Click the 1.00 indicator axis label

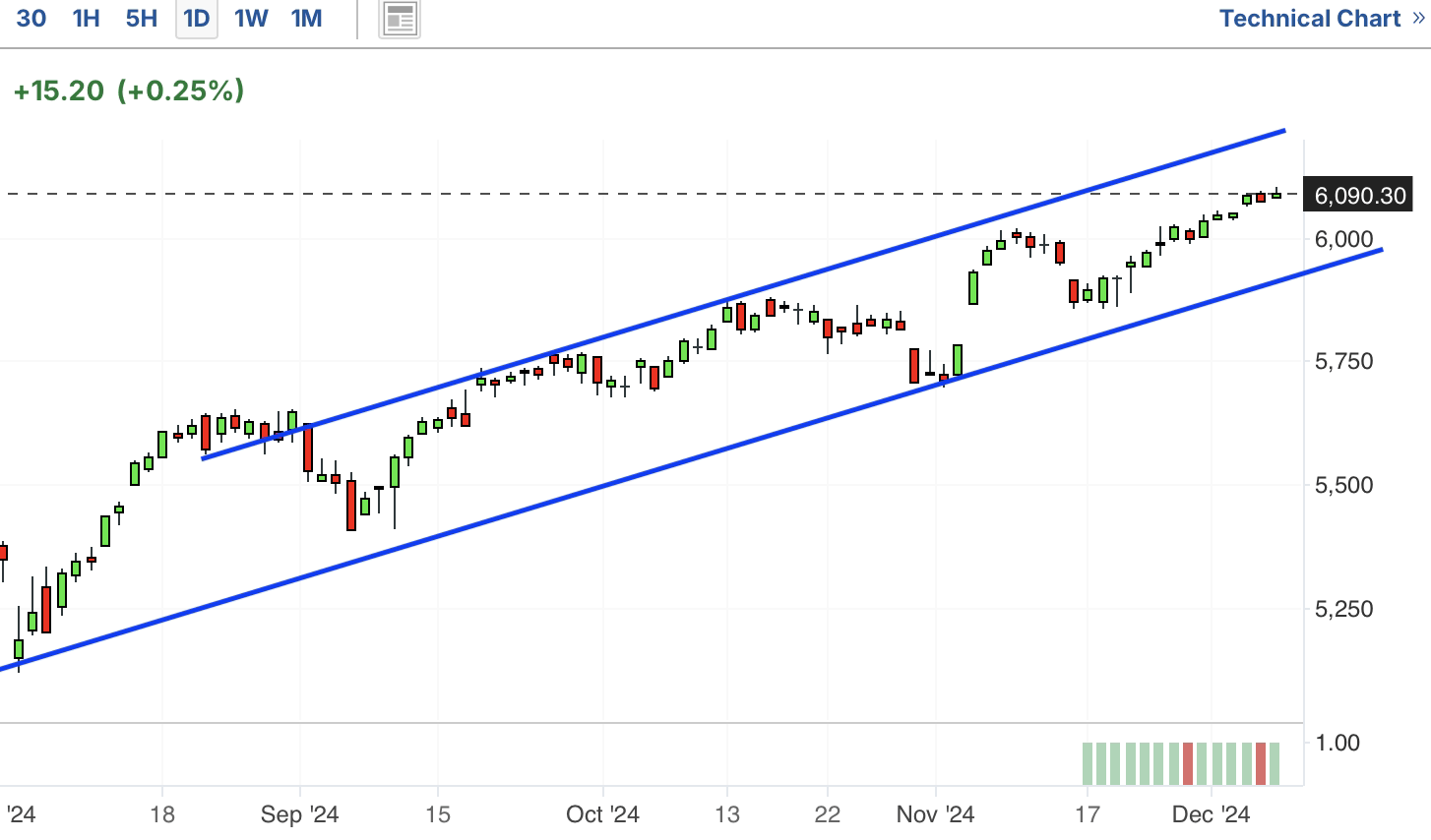pos(1338,743)
